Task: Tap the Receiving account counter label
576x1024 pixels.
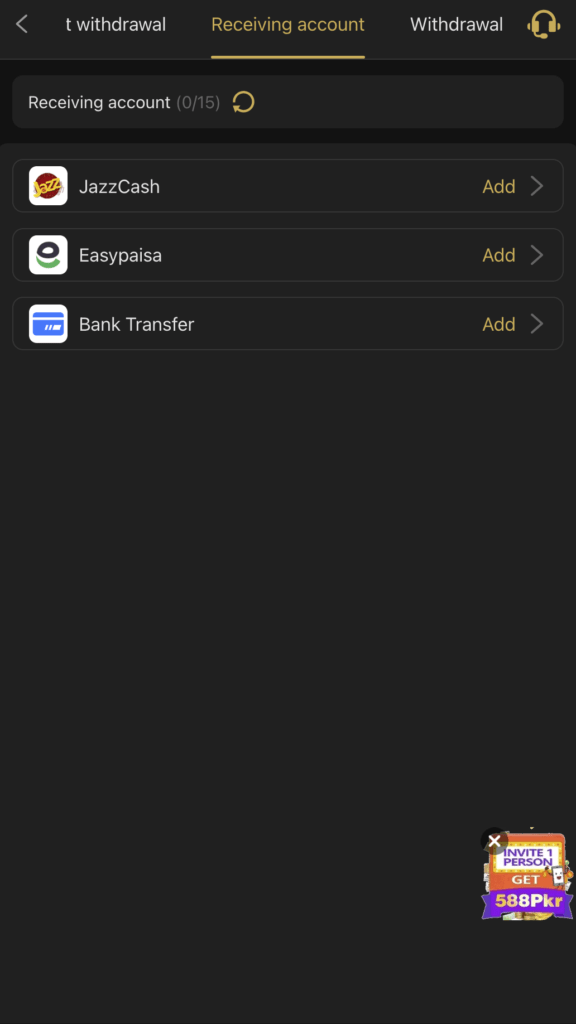Action: click(x=124, y=103)
